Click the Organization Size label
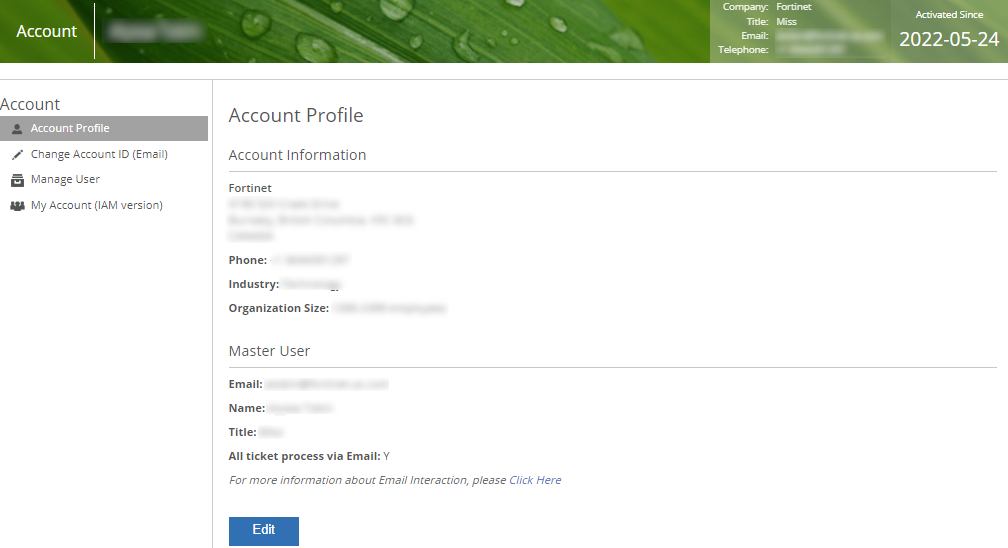 tap(278, 309)
